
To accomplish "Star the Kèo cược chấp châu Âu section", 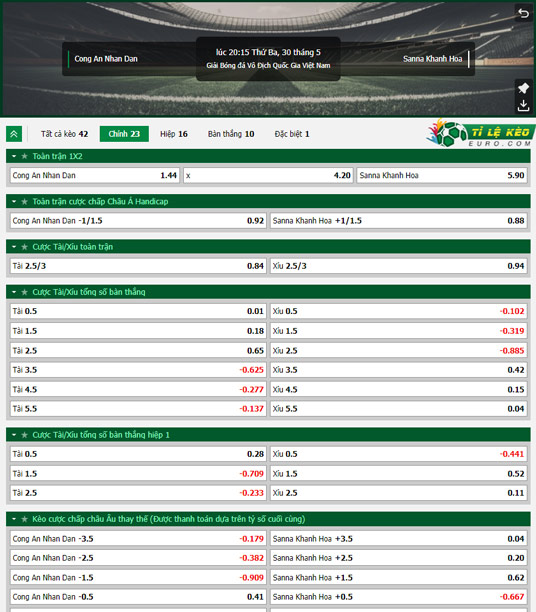I will click(25, 519).
